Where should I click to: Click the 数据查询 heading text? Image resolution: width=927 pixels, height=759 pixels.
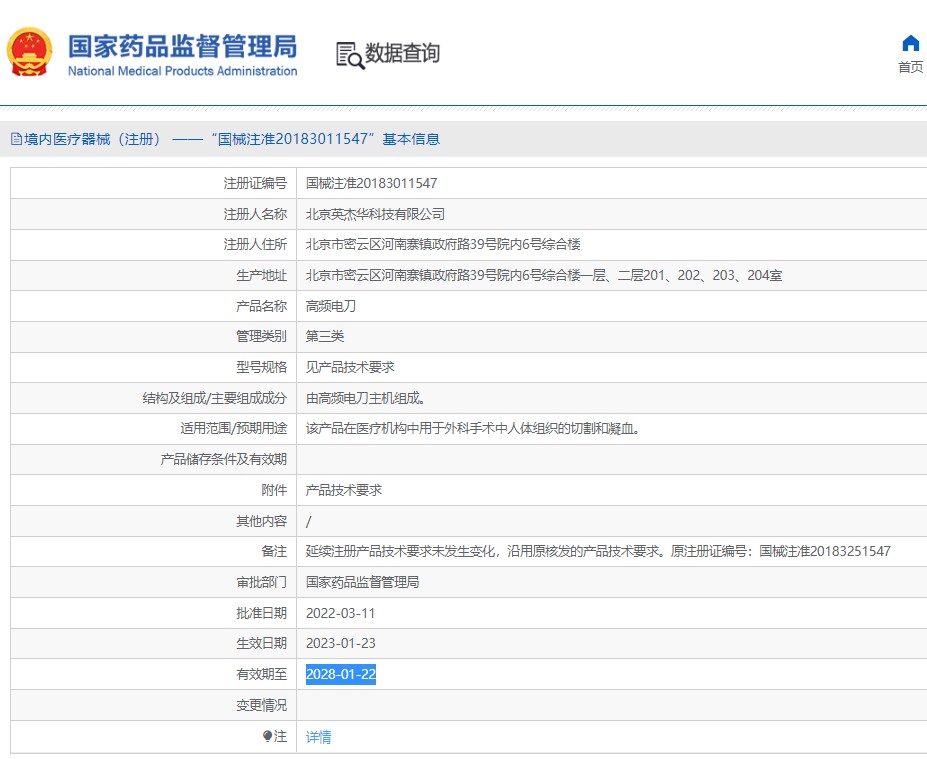pyautogui.click(x=403, y=53)
